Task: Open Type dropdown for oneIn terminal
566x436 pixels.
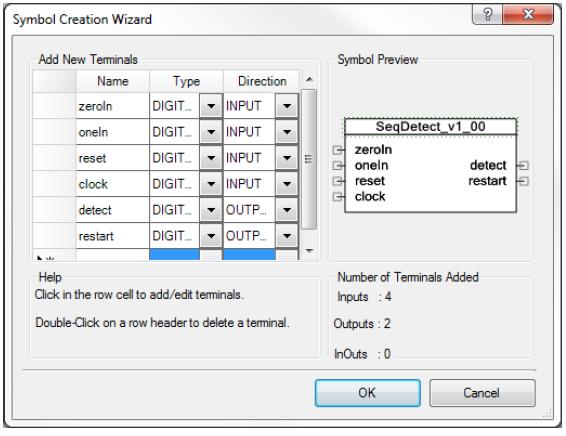Action: point(211,132)
